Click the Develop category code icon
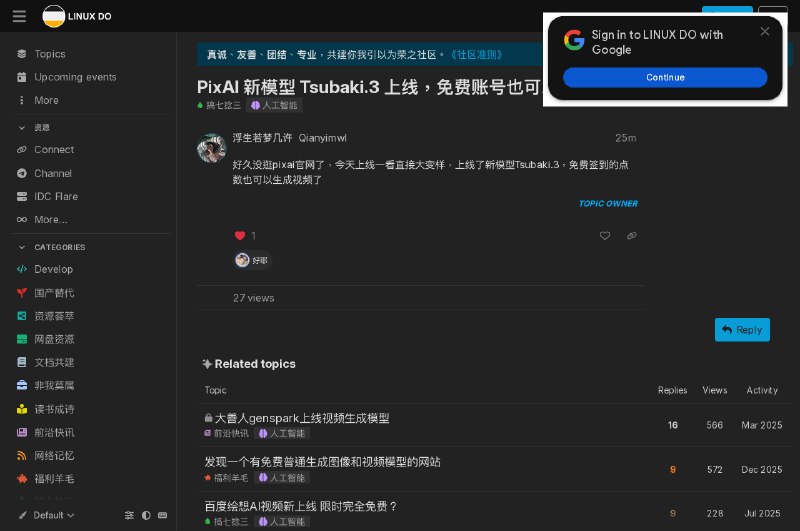 [x=21, y=269]
